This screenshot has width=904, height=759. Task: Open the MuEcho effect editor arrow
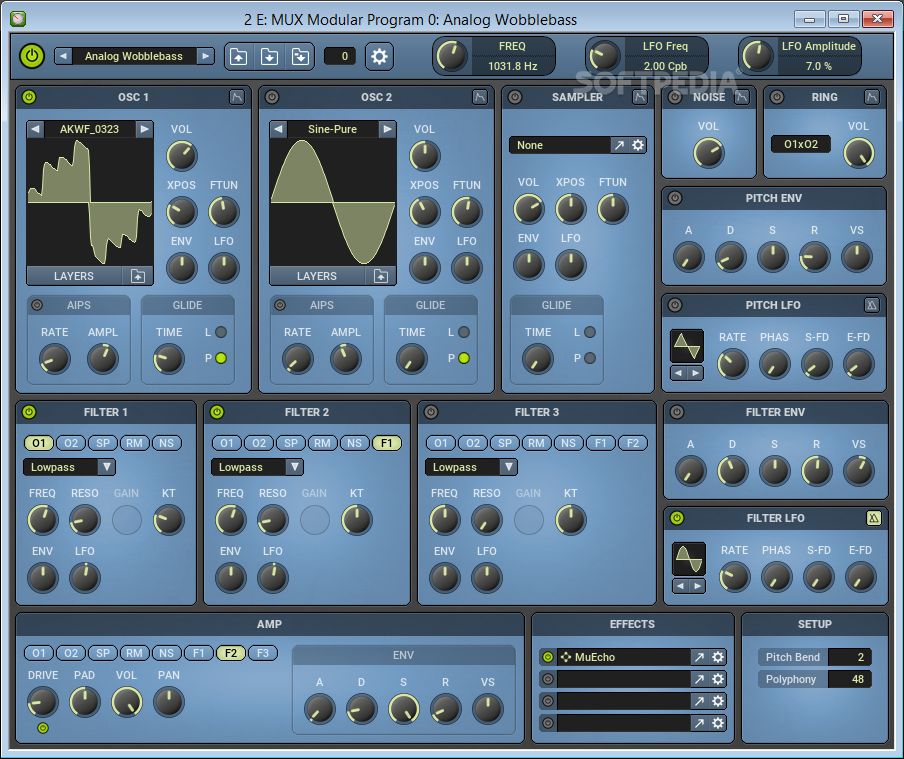click(x=699, y=657)
